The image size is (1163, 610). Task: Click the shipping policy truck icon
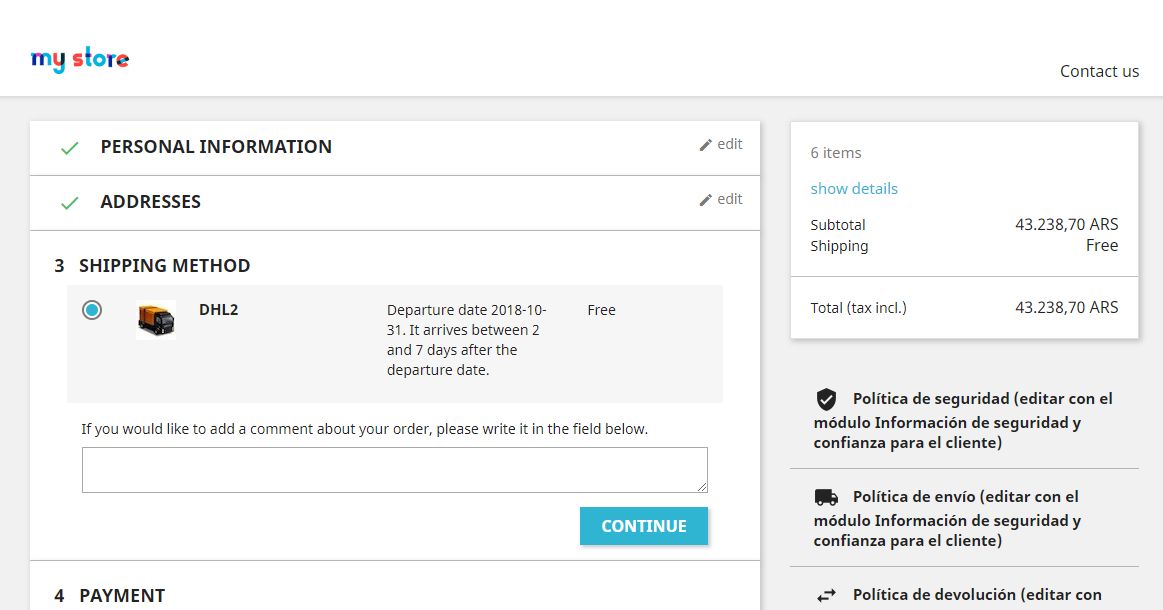pyautogui.click(x=826, y=497)
